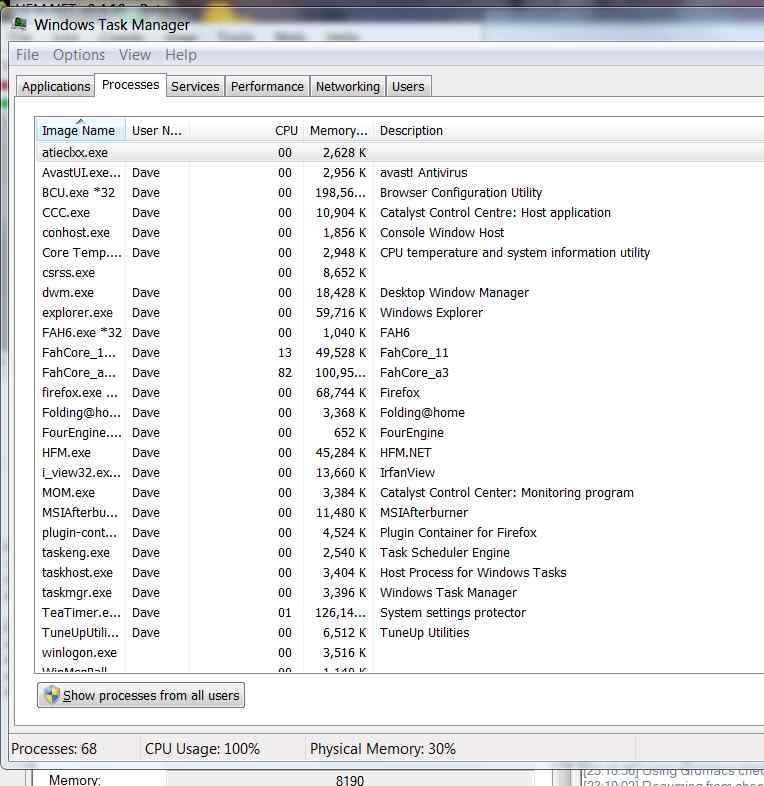Switch to the Performance tab

(x=267, y=87)
